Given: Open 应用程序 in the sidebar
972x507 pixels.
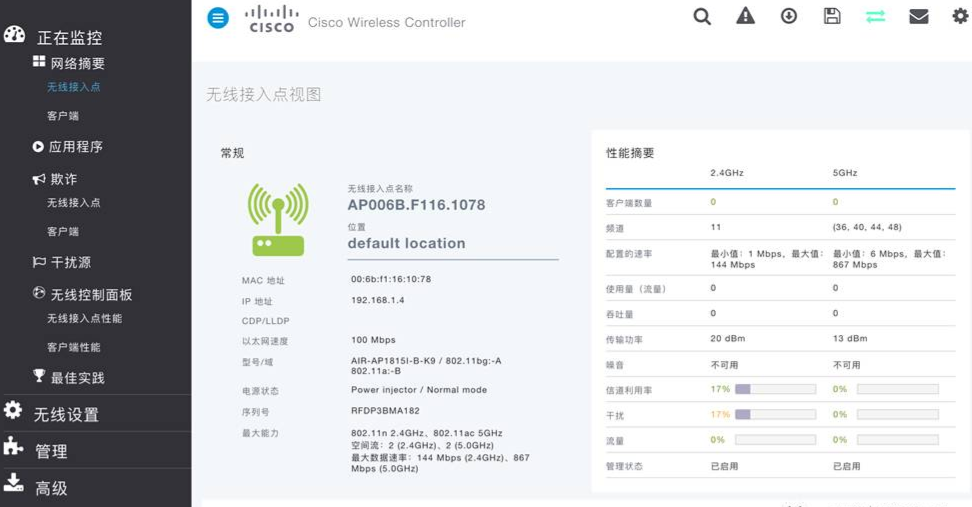Looking at the screenshot, I should pyautogui.click(x=76, y=147).
